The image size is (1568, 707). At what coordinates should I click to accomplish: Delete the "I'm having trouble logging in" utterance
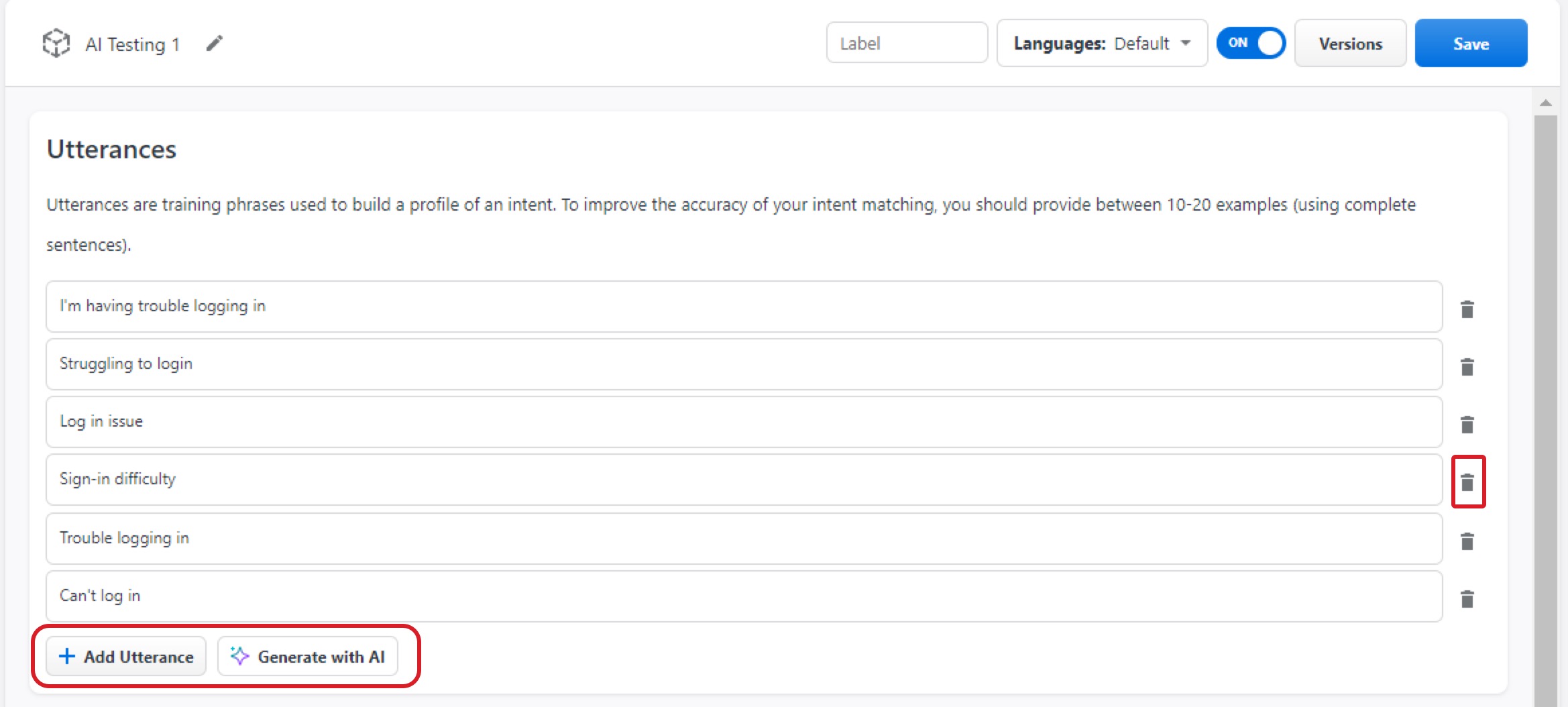[1467, 309]
